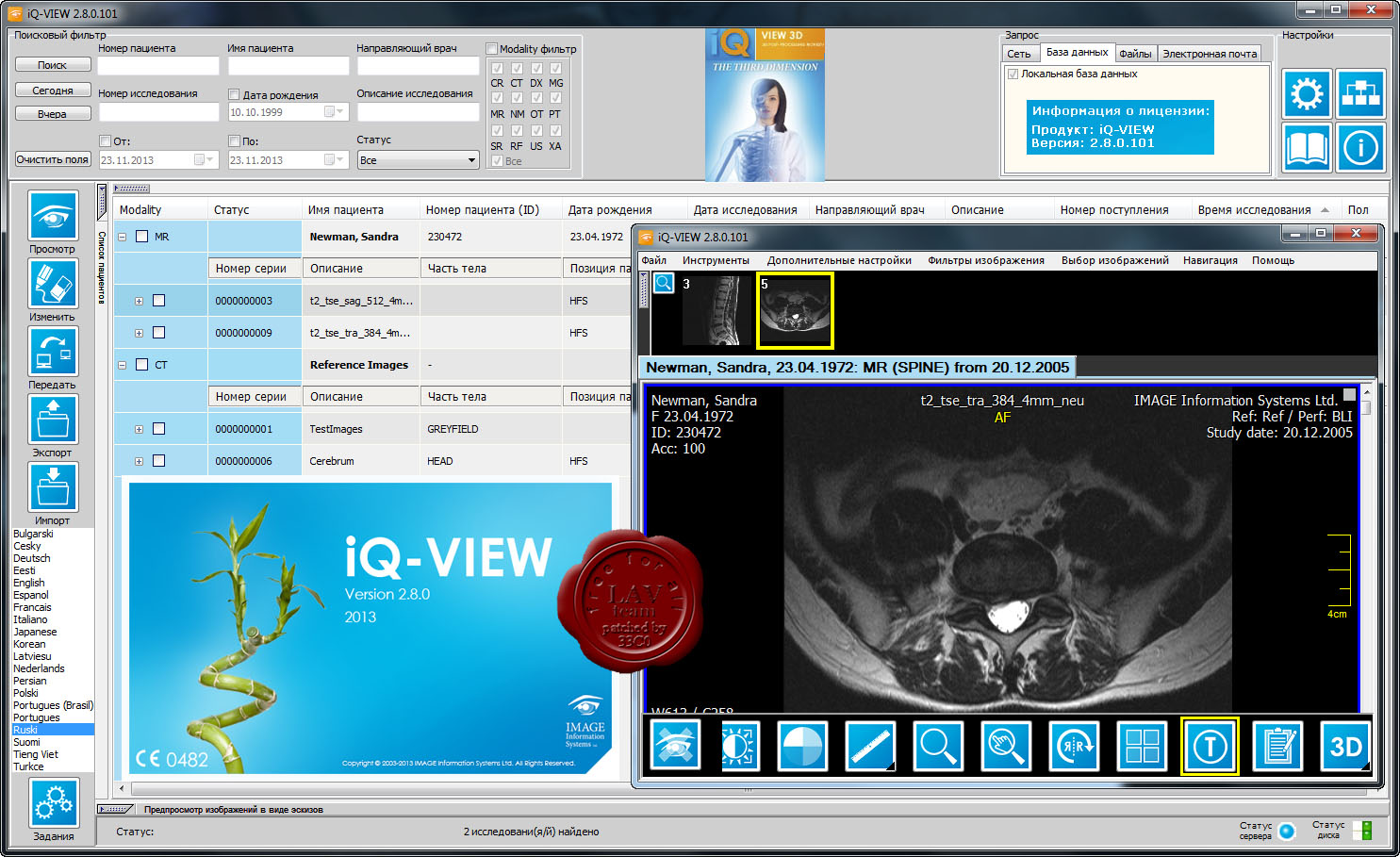The width and height of the screenshot is (1400, 857).
Task: Switch to the Сеть tab
Action: coord(1019,54)
